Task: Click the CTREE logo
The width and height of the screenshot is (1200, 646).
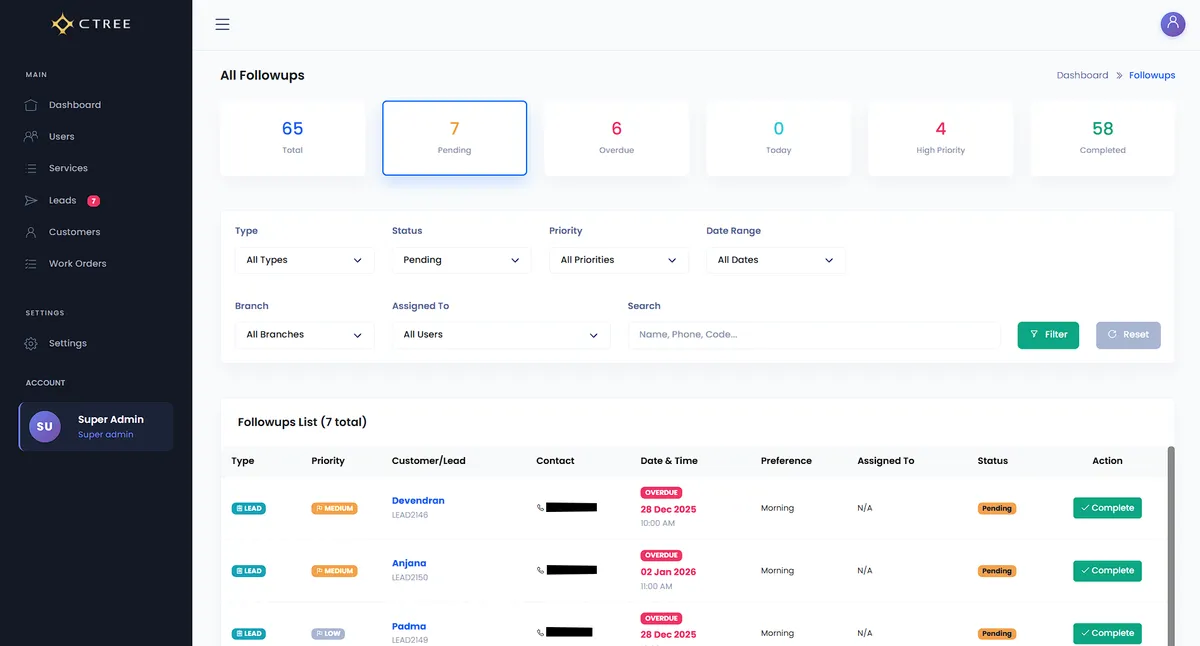Action: click(91, 24)
